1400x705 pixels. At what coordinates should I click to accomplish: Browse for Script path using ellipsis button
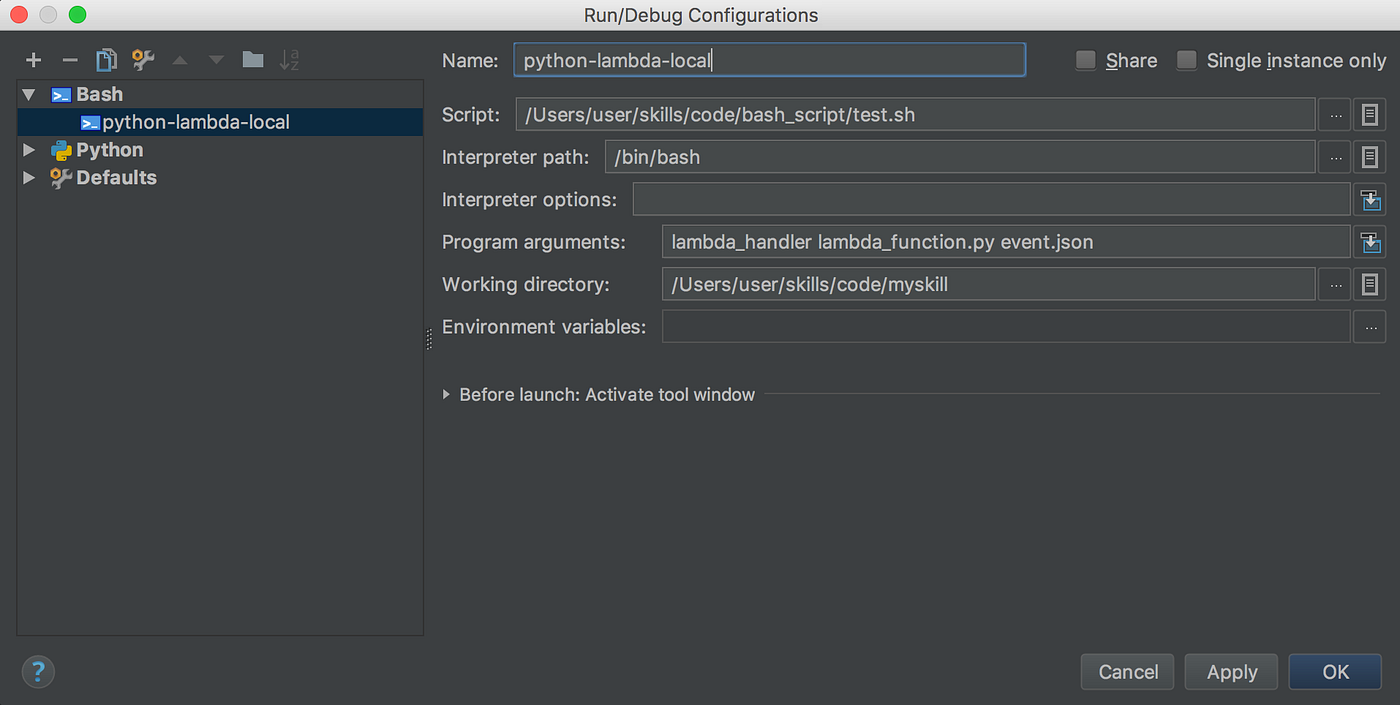[x=1335, y=115]
